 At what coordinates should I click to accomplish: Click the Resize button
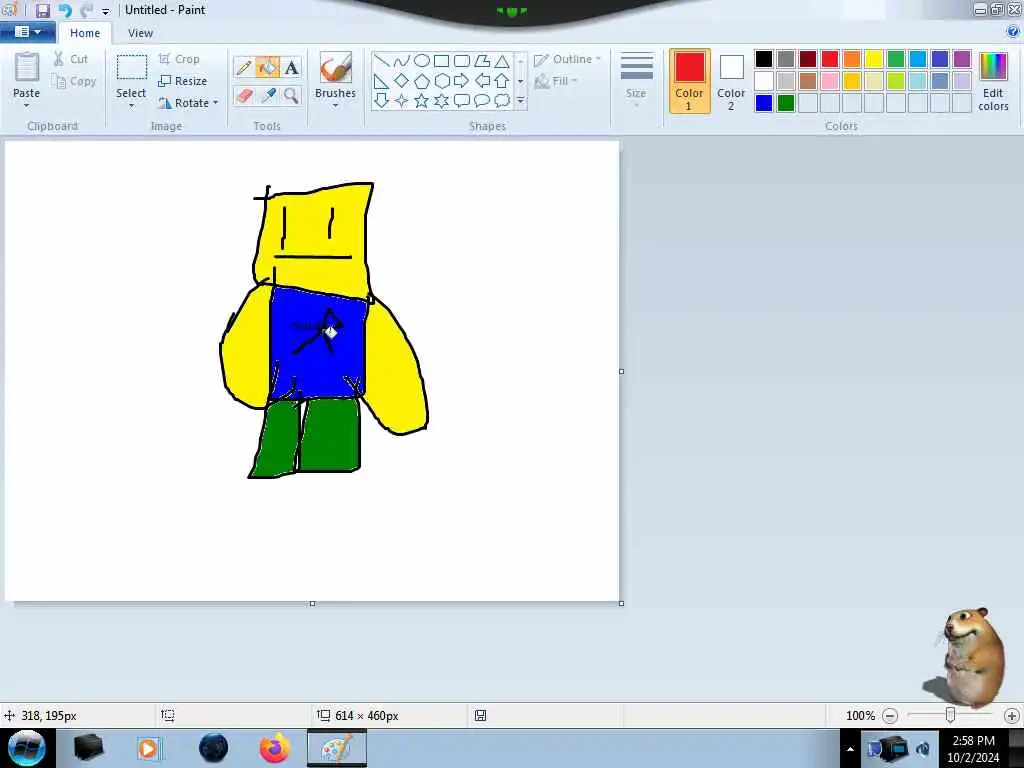(x=183, y=81)
